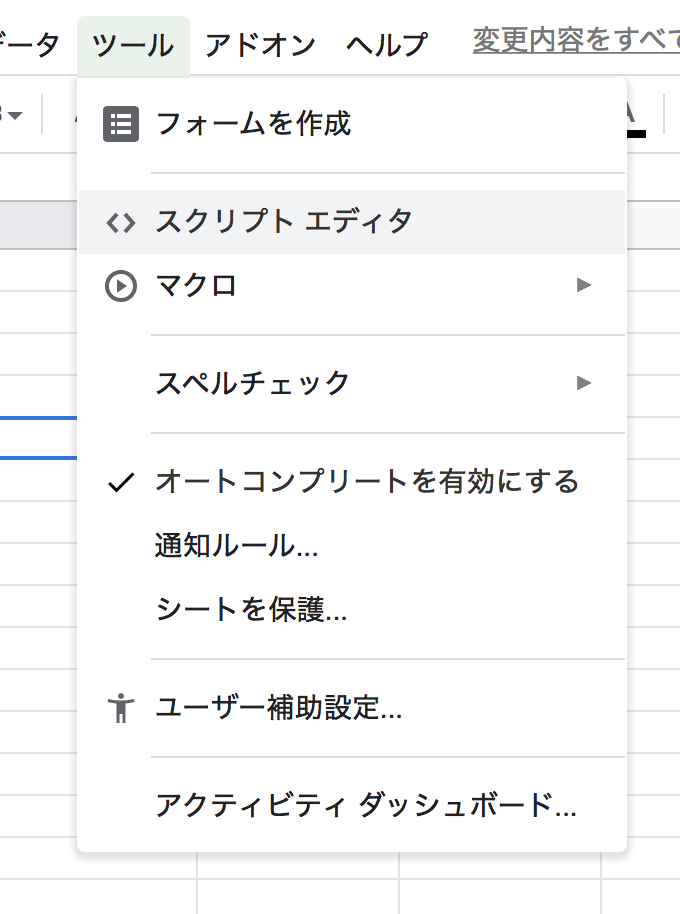Image resolution: width=680 pixels, height=914 pixels.
Task: Open the ツール menu in menu bar
Action: (133, 45)
